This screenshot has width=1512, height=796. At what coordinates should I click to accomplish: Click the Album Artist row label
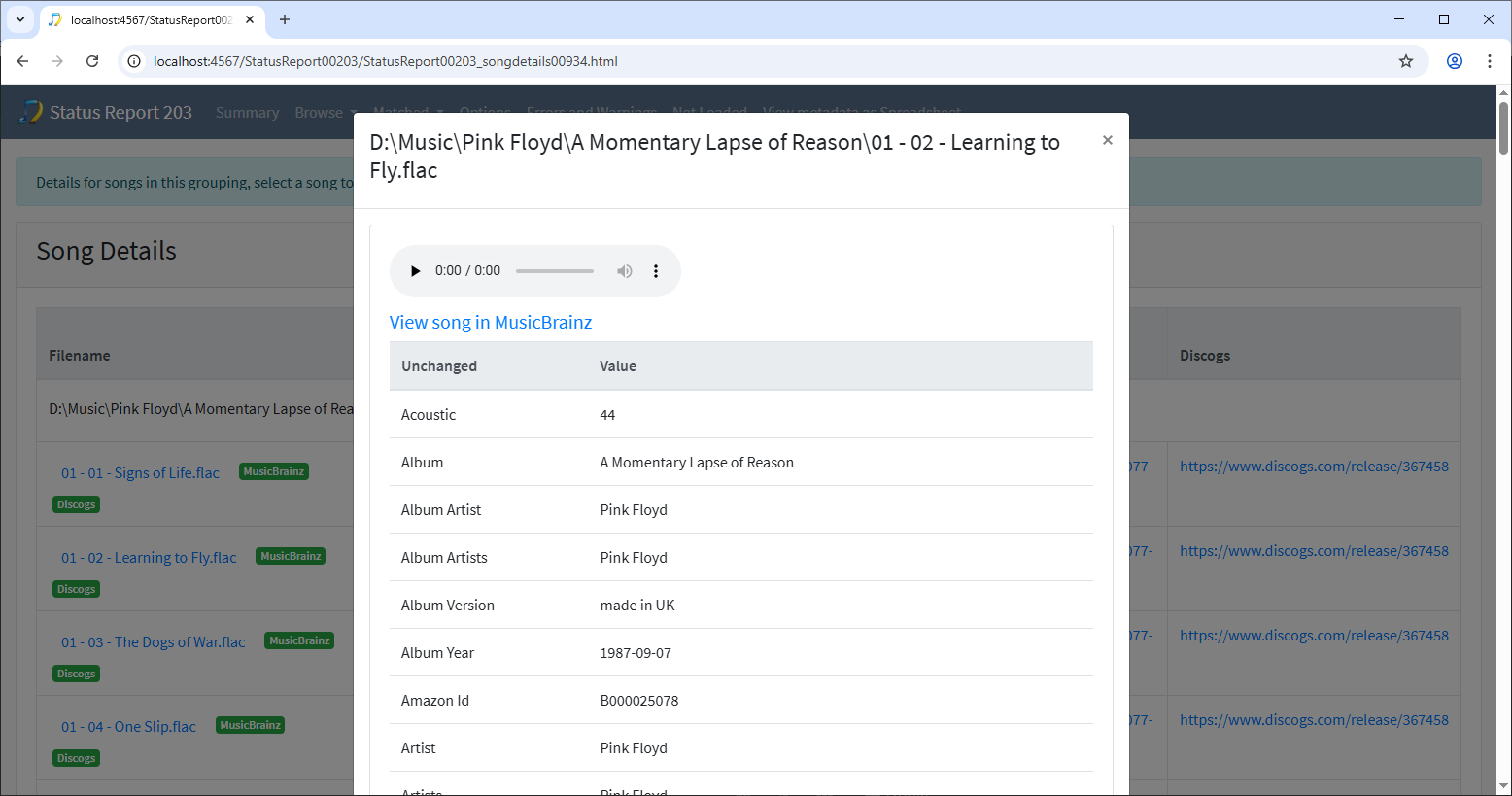pyautogui.click(x=441, y=510)
